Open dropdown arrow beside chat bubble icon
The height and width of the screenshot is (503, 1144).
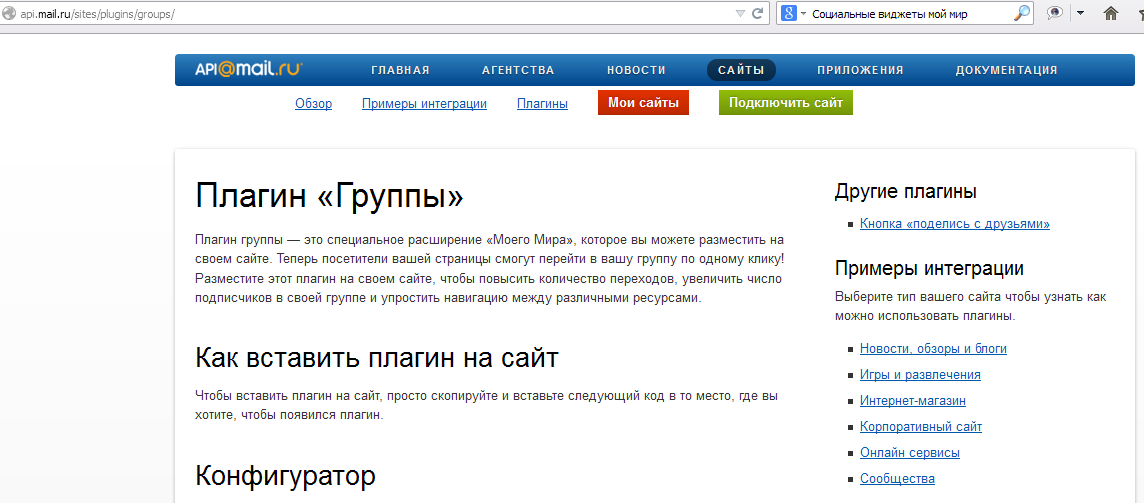tap(1079, 14)
